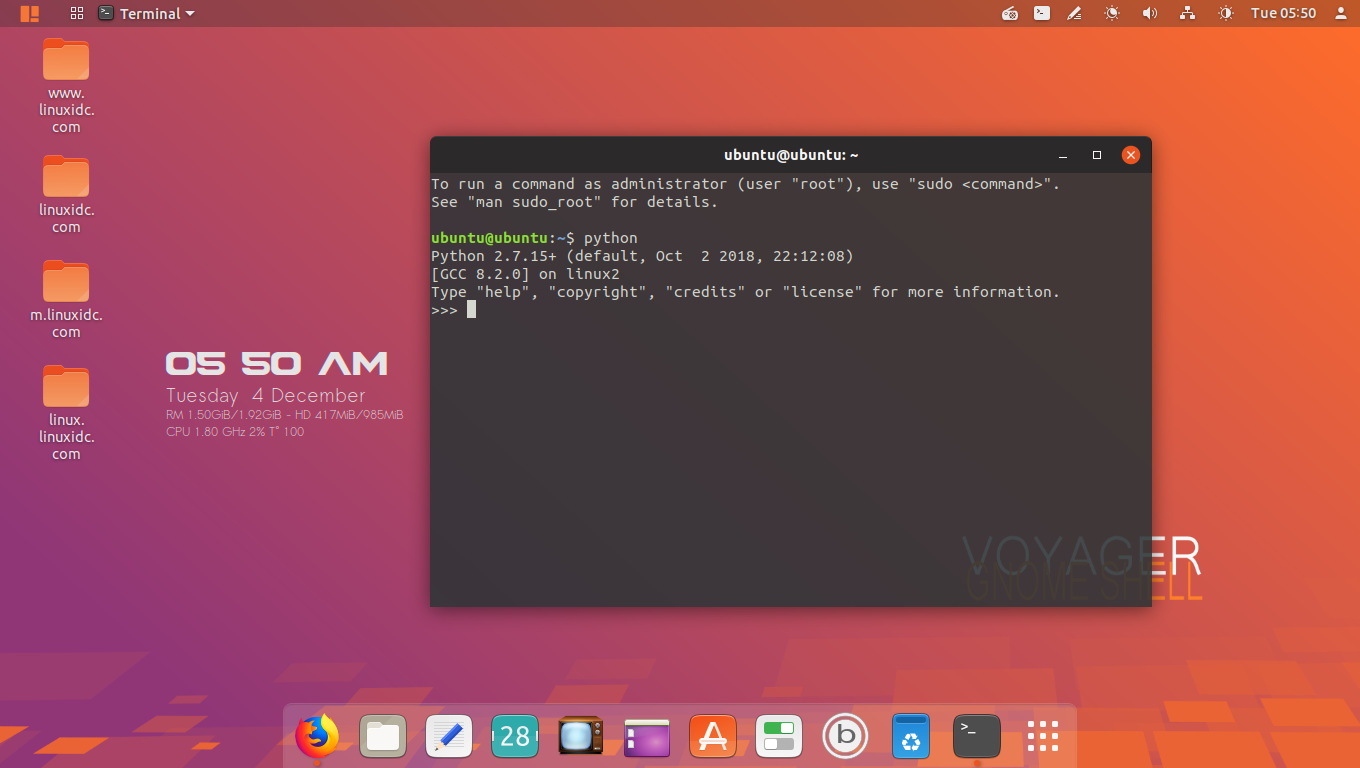This screenshot has width=1360, height=768.
Task: Toggle the brightness contrast indicator in top bar
Action: click(1226, 14)
